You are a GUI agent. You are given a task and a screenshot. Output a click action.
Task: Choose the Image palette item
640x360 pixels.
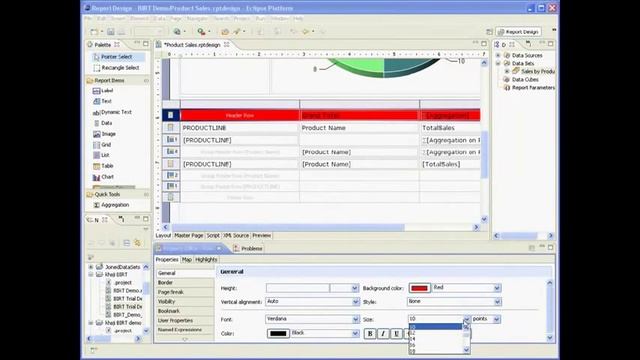(x=104, y=134)
